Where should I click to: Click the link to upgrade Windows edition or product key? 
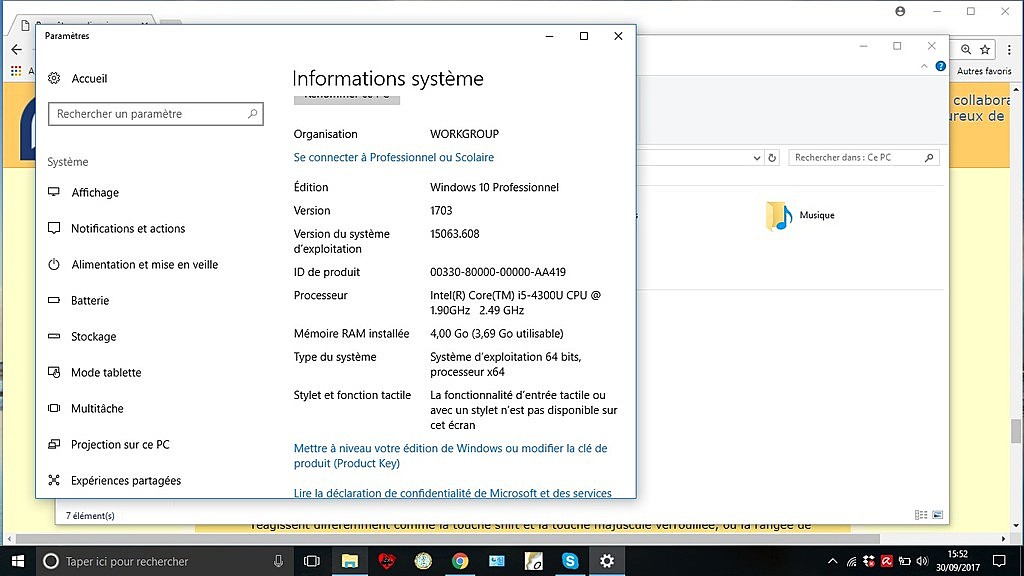click(x=451, y=456)
